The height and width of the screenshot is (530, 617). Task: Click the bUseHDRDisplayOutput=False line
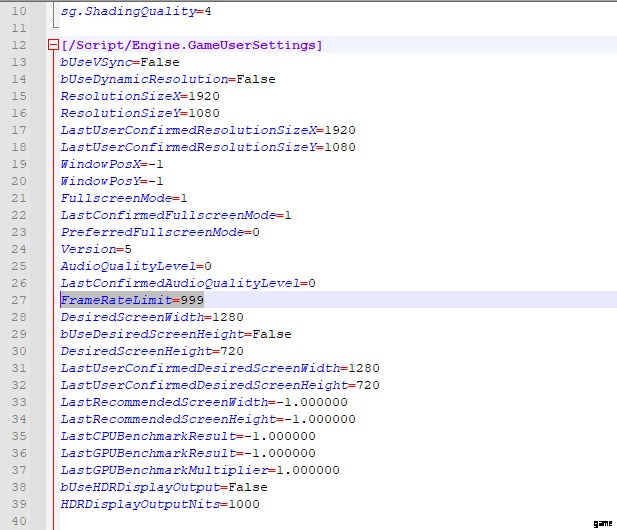pos(162,487)
